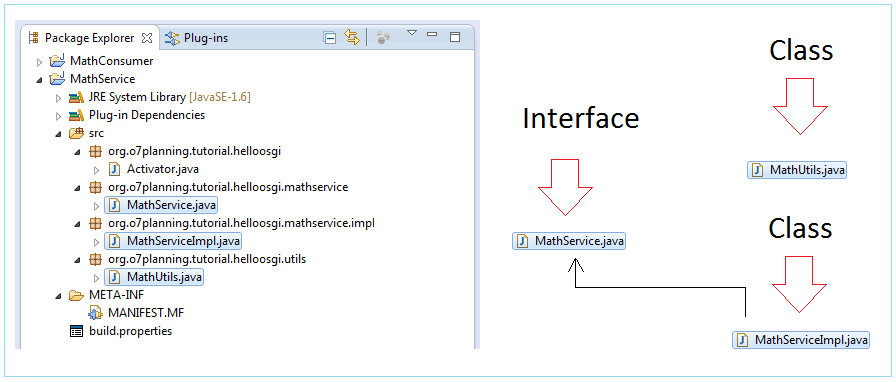Viewport: 896px width, 382px height.
Task: Click the helloosgi package icon
Action: 95,152
